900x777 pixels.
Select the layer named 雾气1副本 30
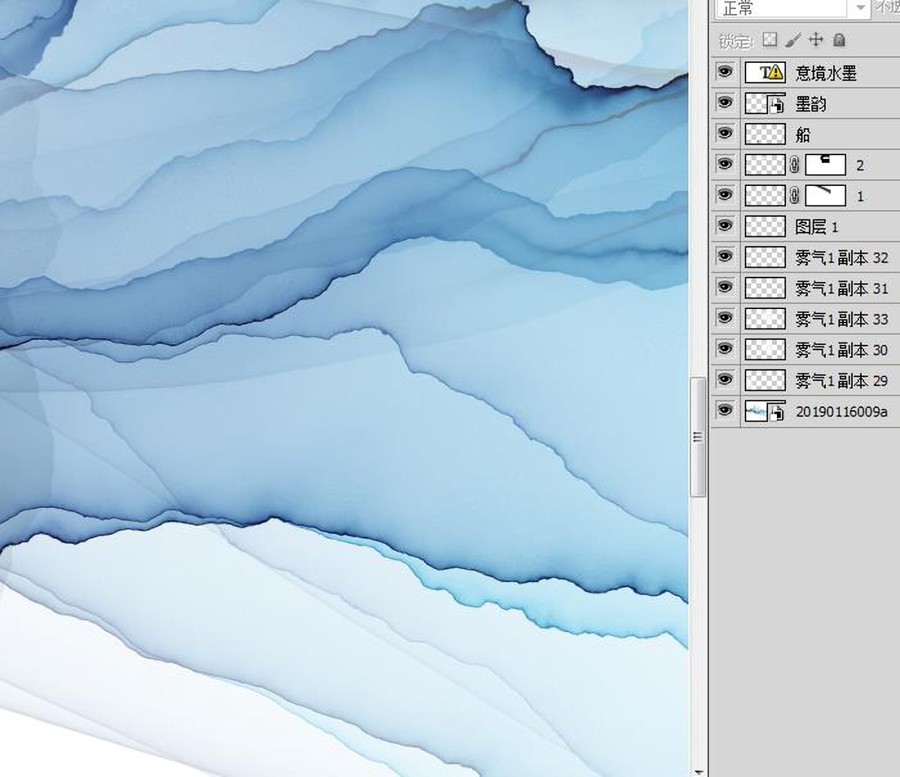coord(841,349)
